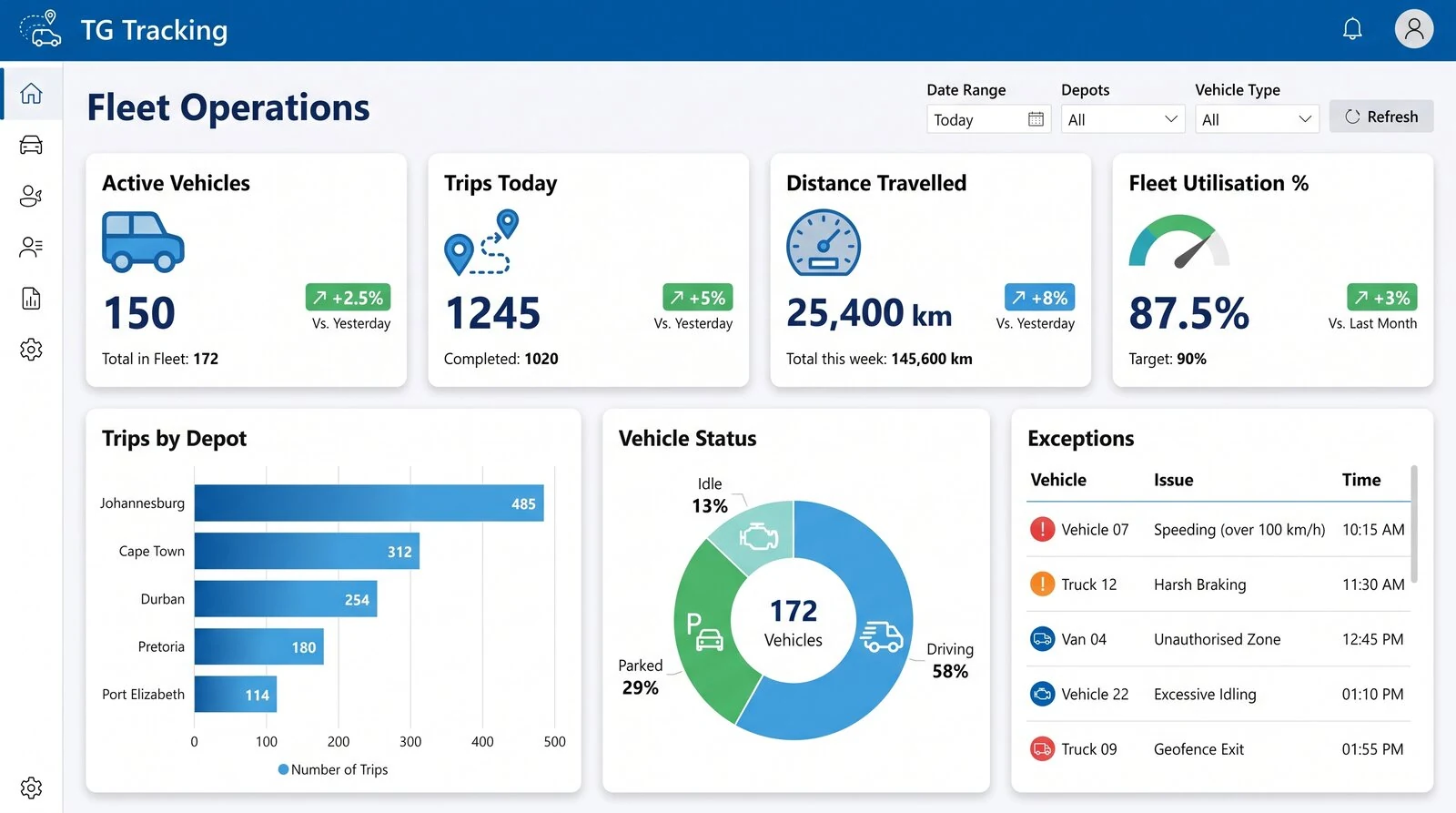
Task: Open the Vehicles car sidebar icon
Action: pyautogui.click(x=31, y=145)
